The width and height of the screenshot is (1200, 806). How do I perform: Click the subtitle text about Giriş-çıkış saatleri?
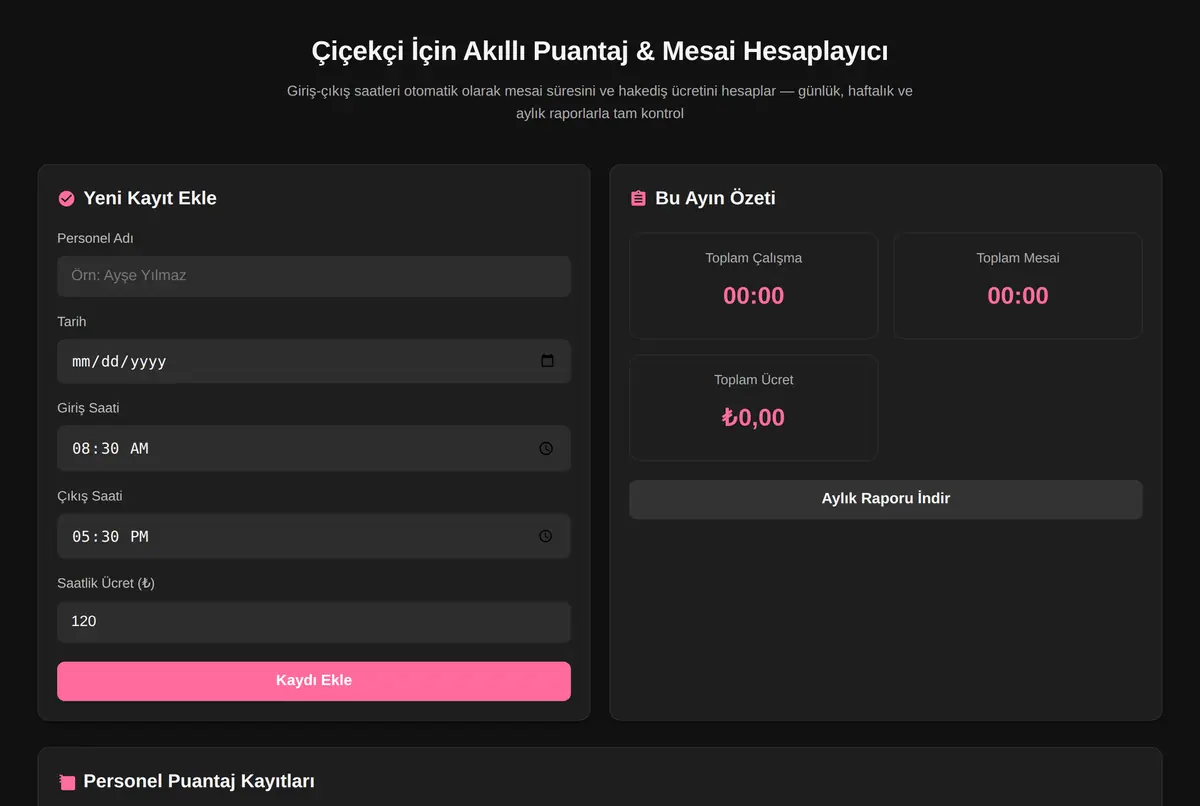click(x=600, y=102)
